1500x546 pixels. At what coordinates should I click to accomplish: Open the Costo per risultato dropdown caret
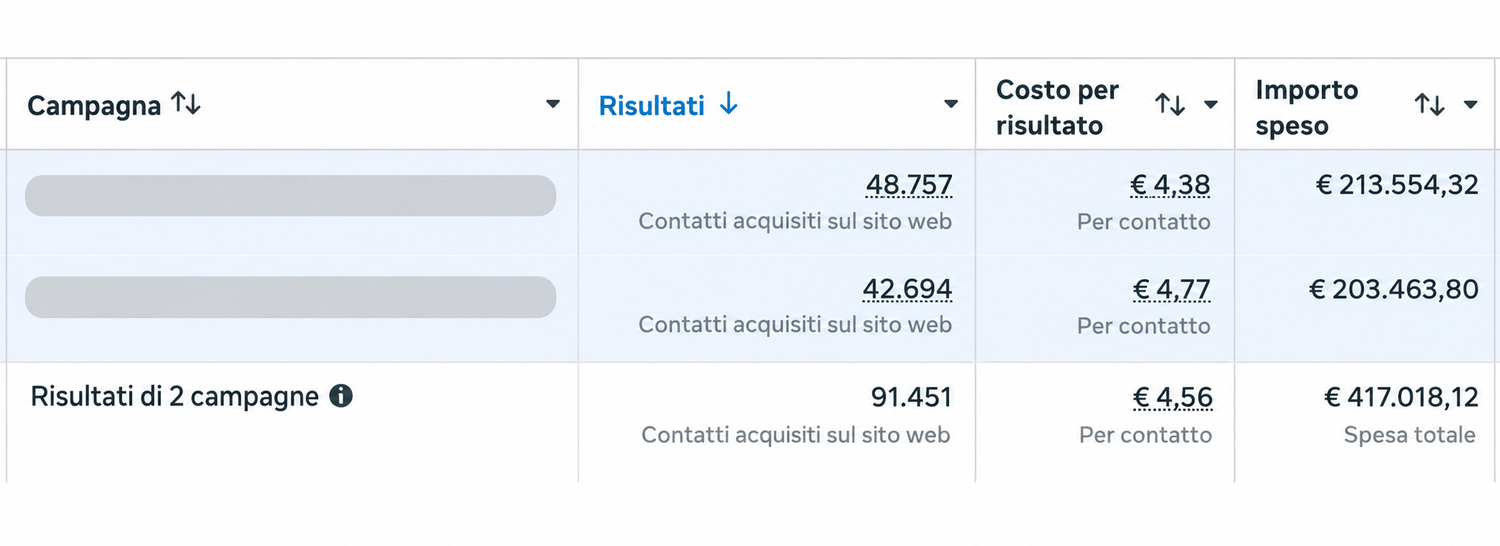click(x=1210, y=104)
